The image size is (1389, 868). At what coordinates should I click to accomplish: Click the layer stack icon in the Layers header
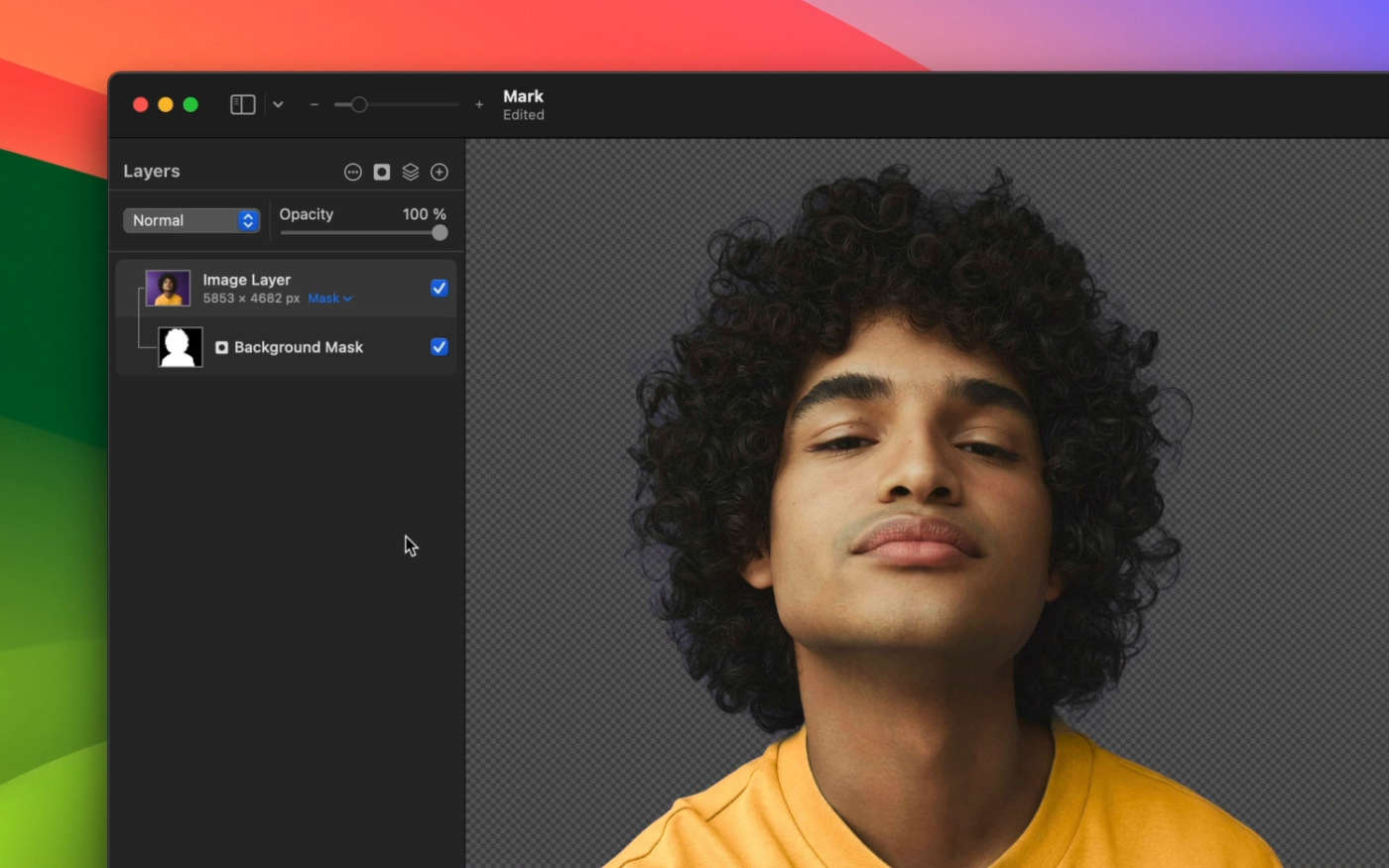[410, 172]
